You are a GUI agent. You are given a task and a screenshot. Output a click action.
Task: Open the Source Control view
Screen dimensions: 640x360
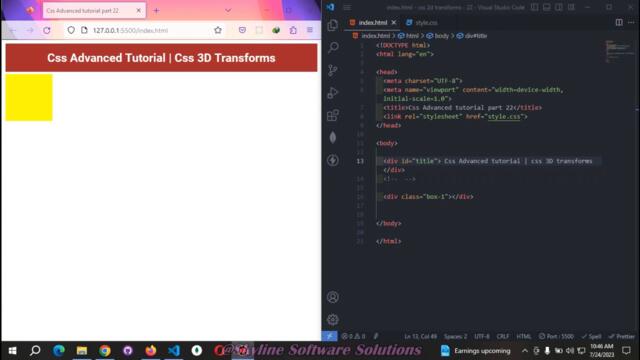coord(333,70)
